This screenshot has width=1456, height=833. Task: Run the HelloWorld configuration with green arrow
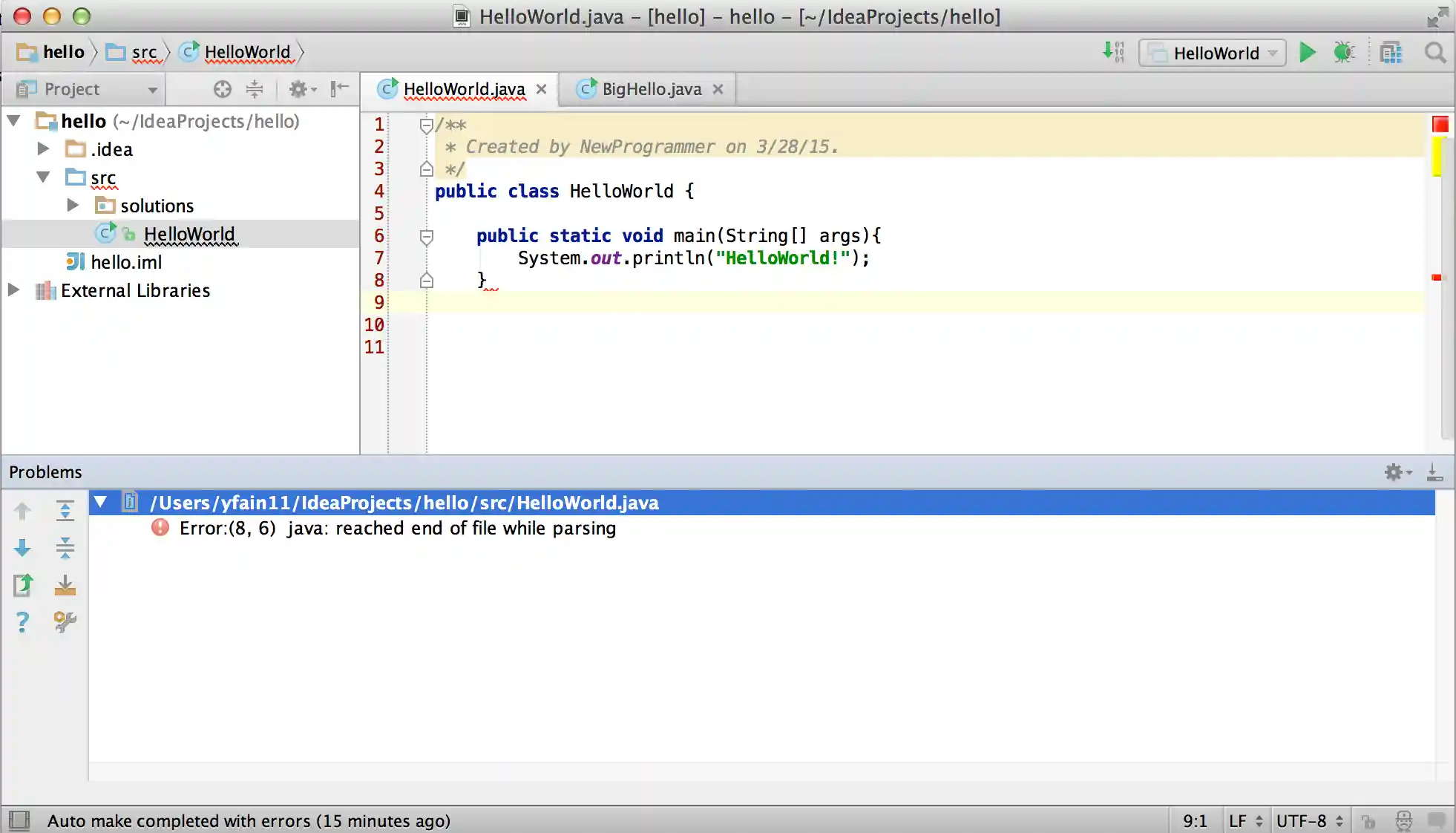coord(1308,53)
